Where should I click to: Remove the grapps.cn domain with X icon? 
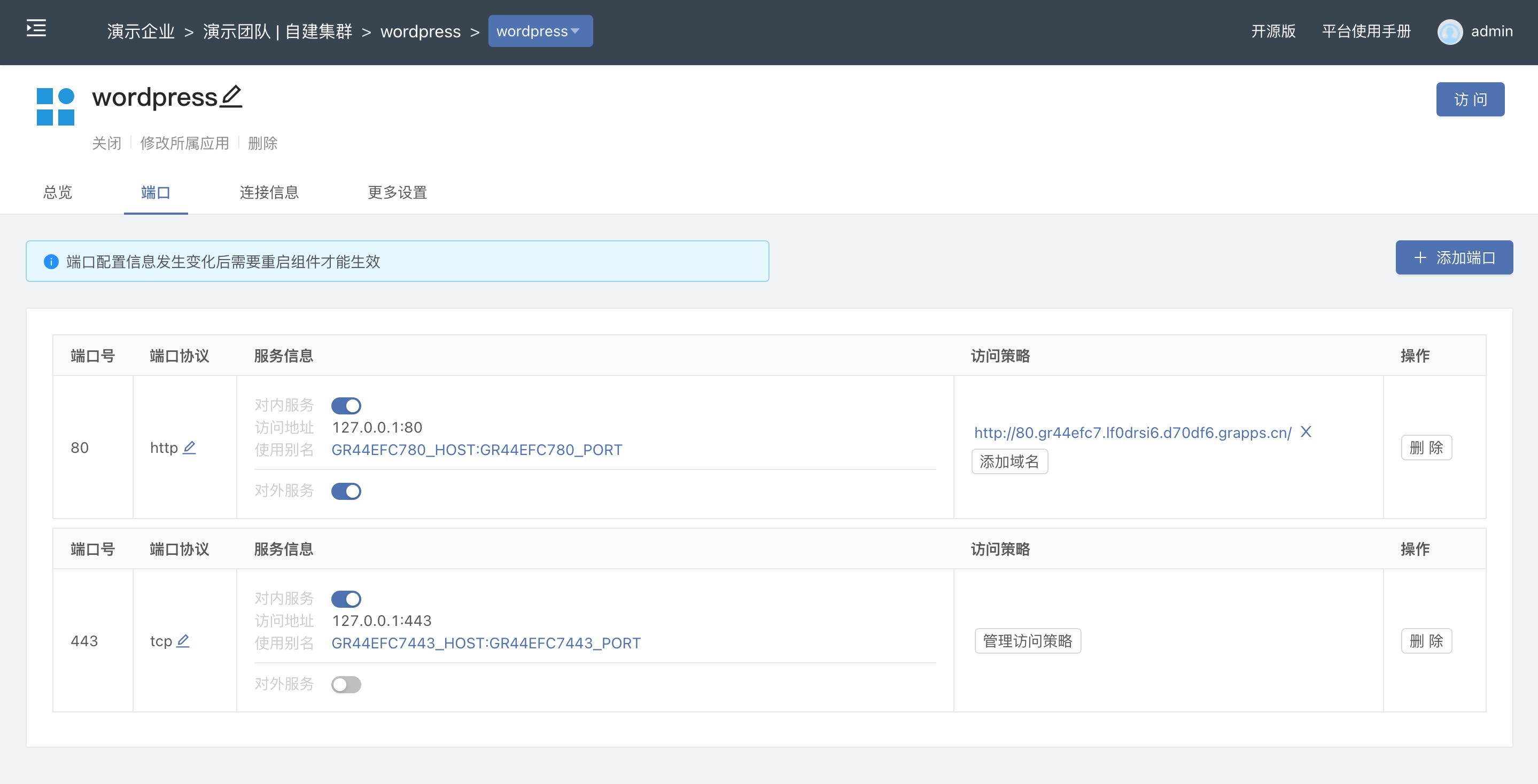(x=1306, y=432)
